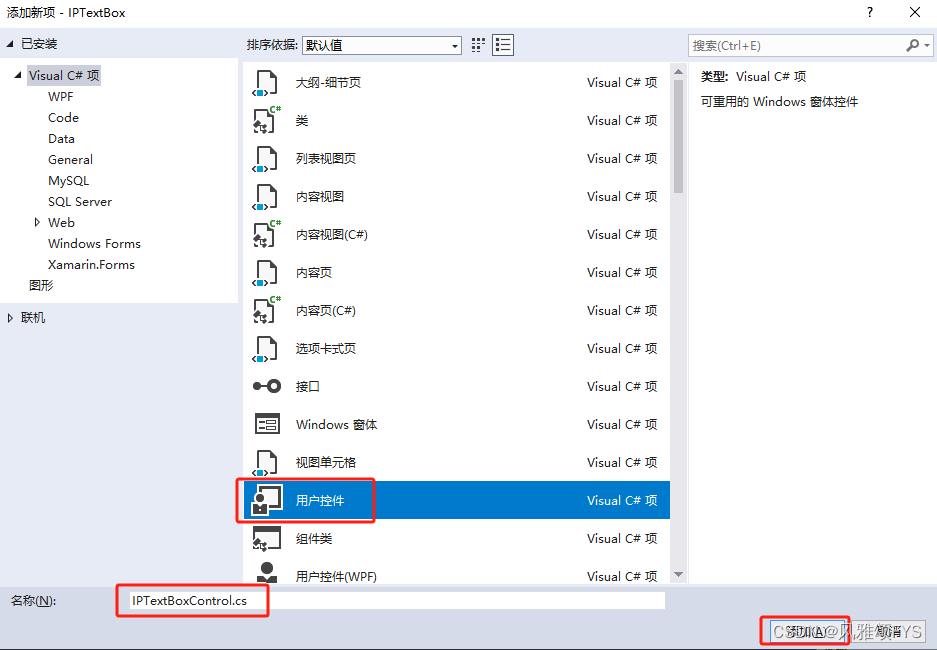Open the 排序依据 sort dropdown
Image resolution: width=937 pixels, height=650 pixels.
pyautogui.click(x=382, y=45)
